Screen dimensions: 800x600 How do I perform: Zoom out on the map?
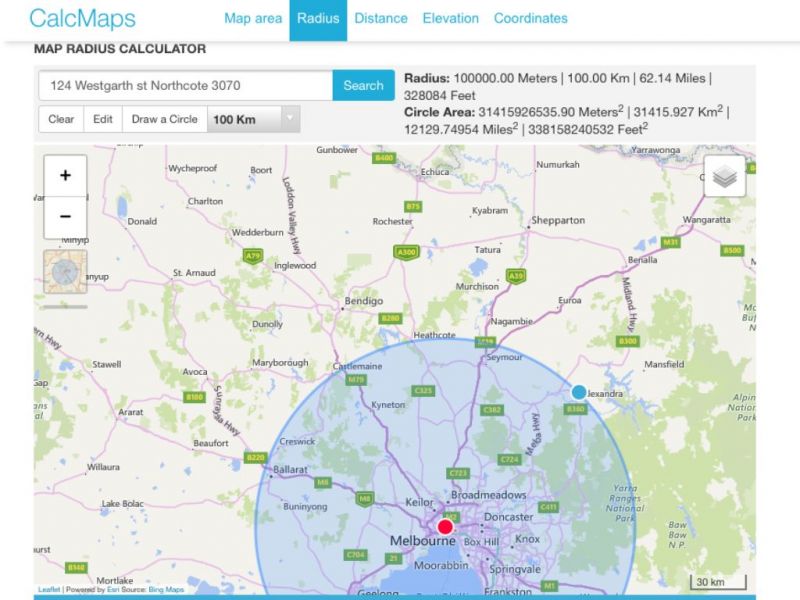click(65, 216)
